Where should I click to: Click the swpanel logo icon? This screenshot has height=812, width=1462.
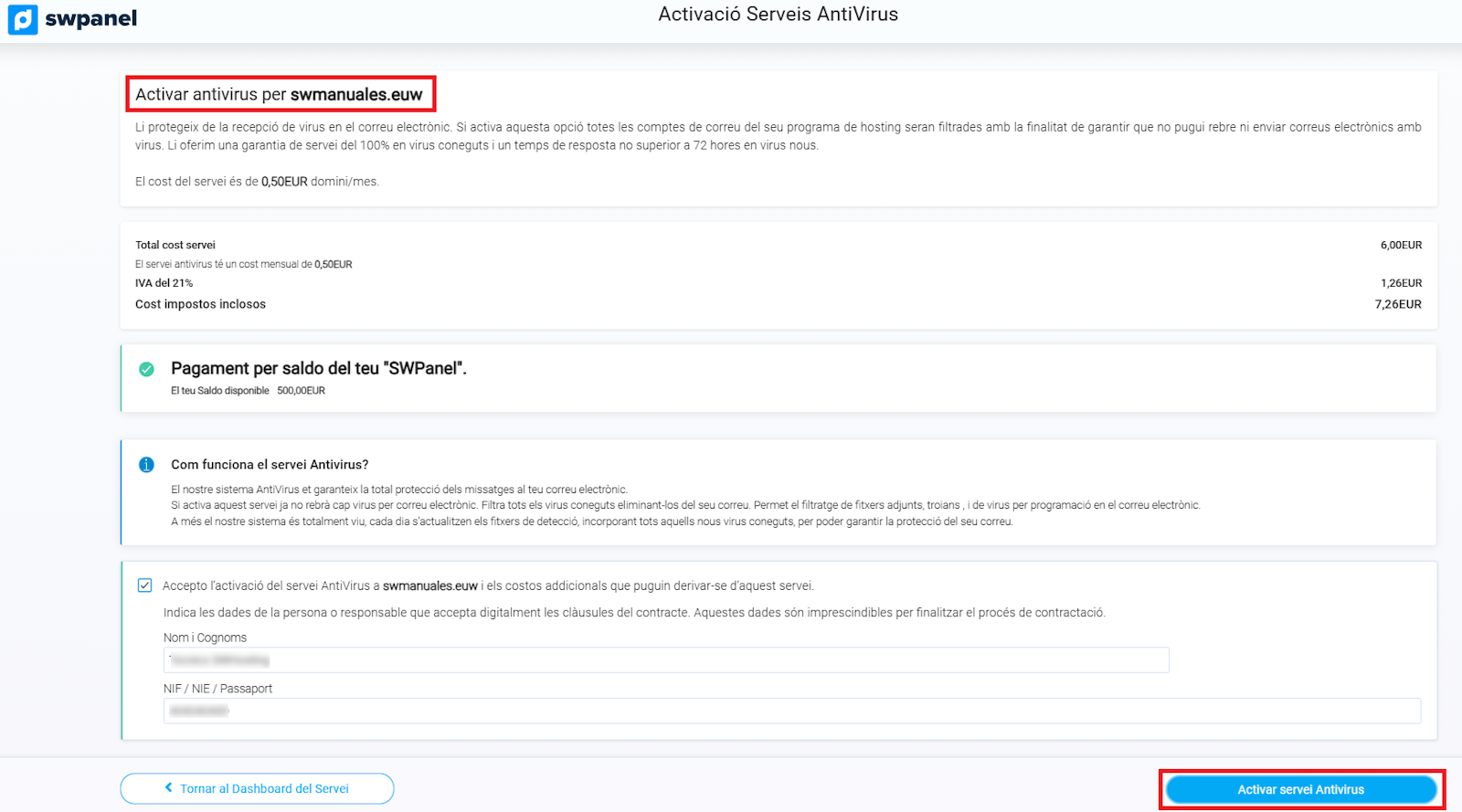point(23,19)
